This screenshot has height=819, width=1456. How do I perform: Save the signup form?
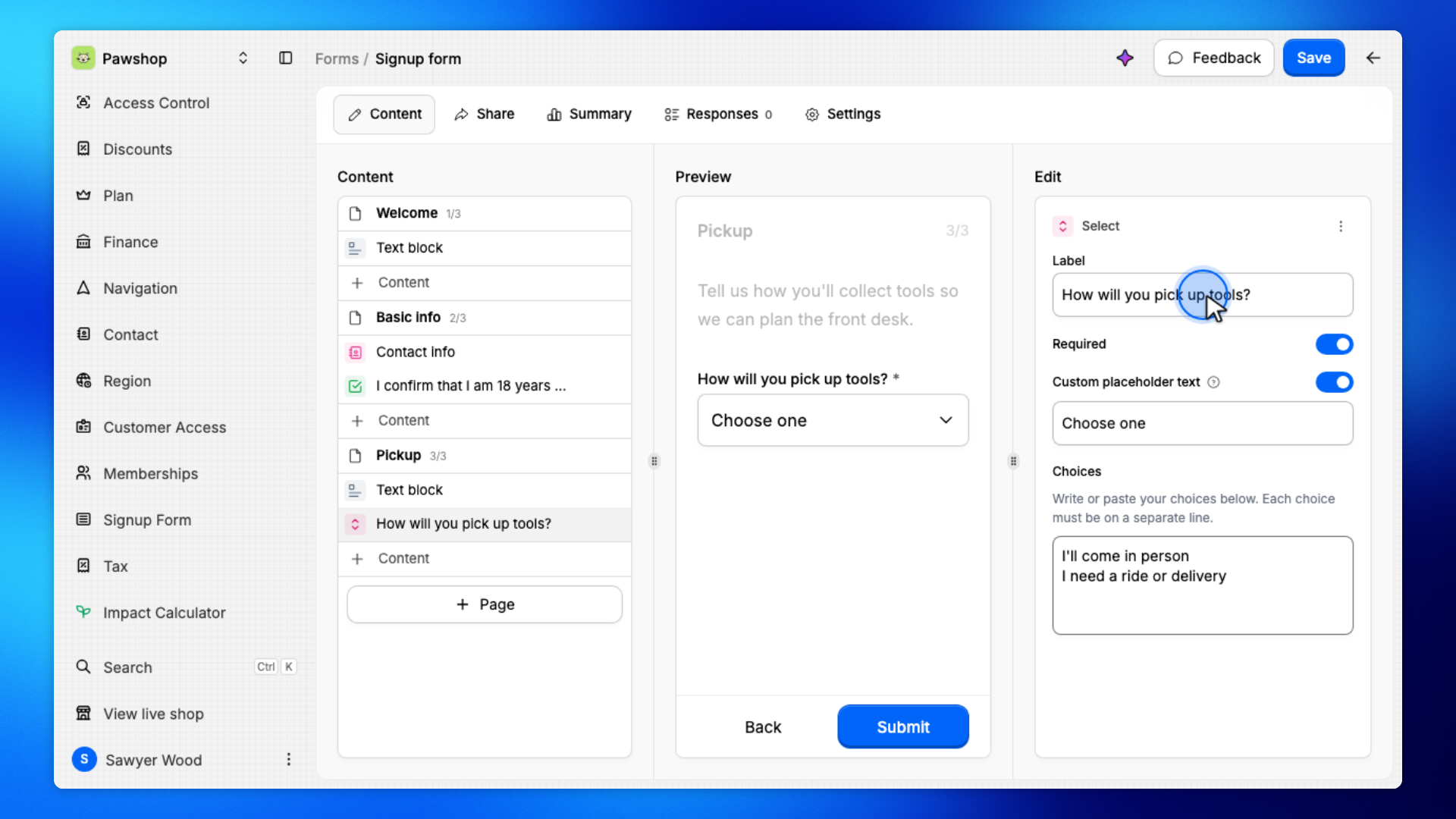pyautogui.click(x=1313, y=58)
